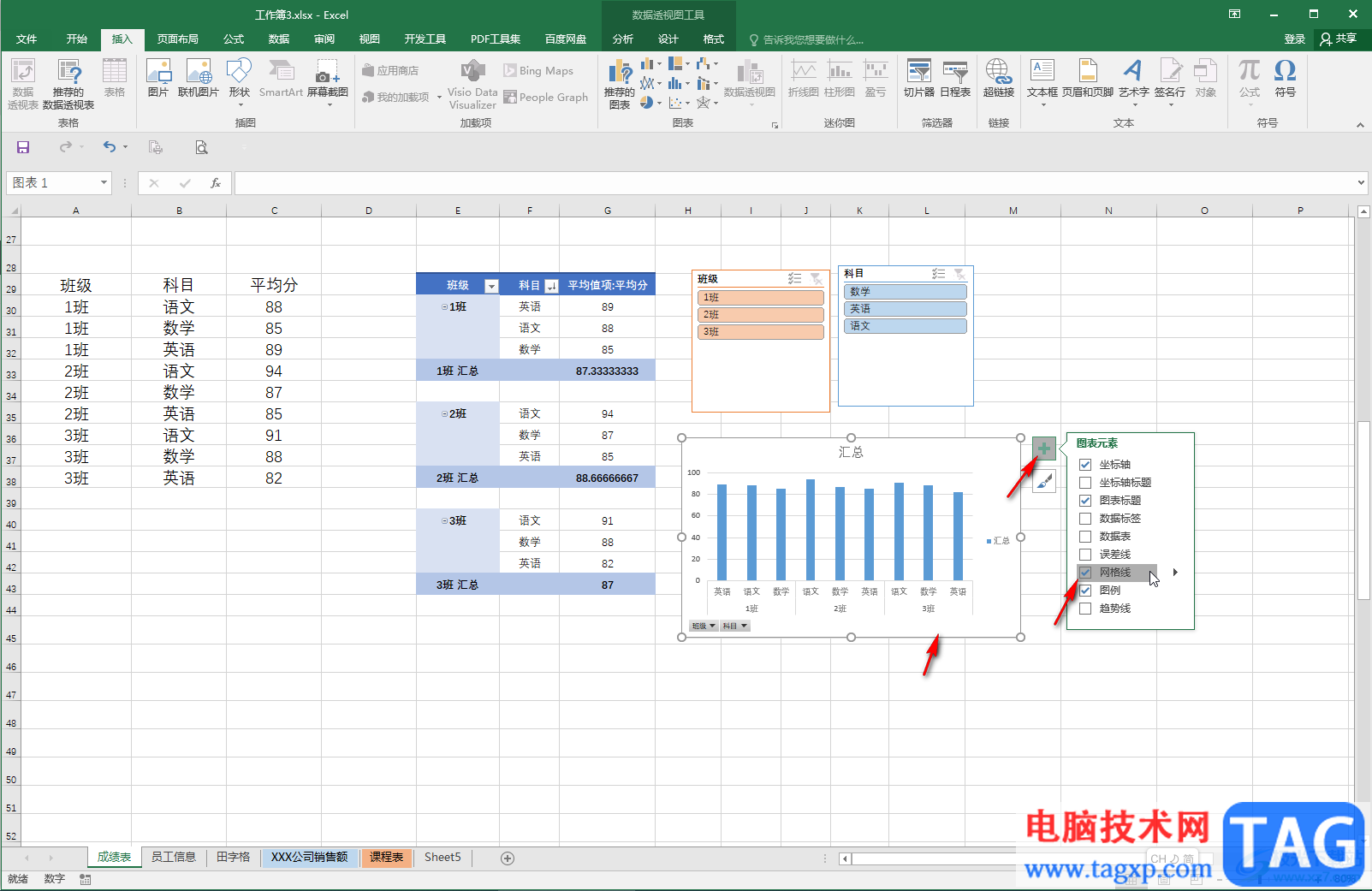Switch to 员工信息 sheet tab

(174, 858)
